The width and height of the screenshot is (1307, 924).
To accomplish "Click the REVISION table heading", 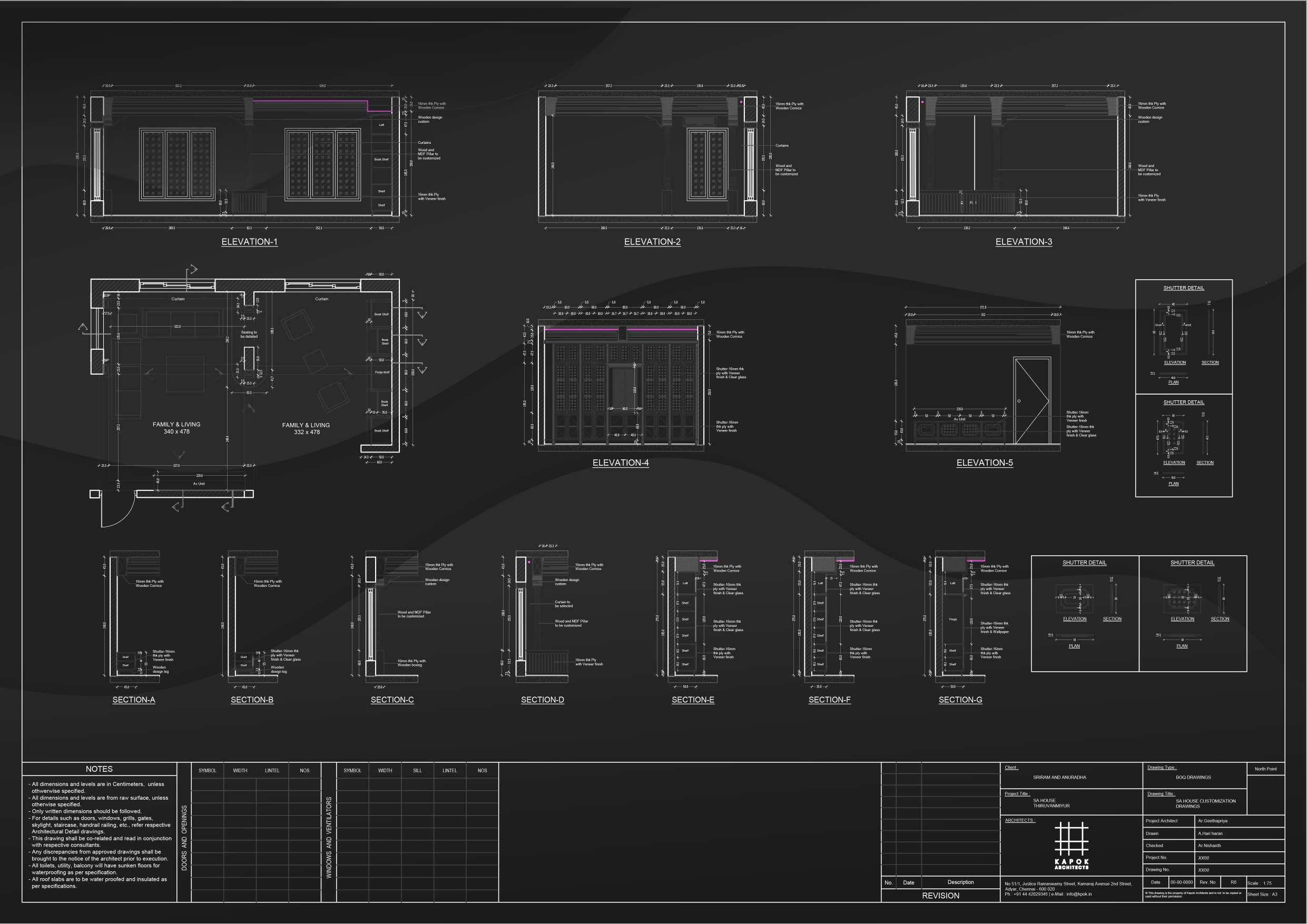I will [x=940, y=896].
